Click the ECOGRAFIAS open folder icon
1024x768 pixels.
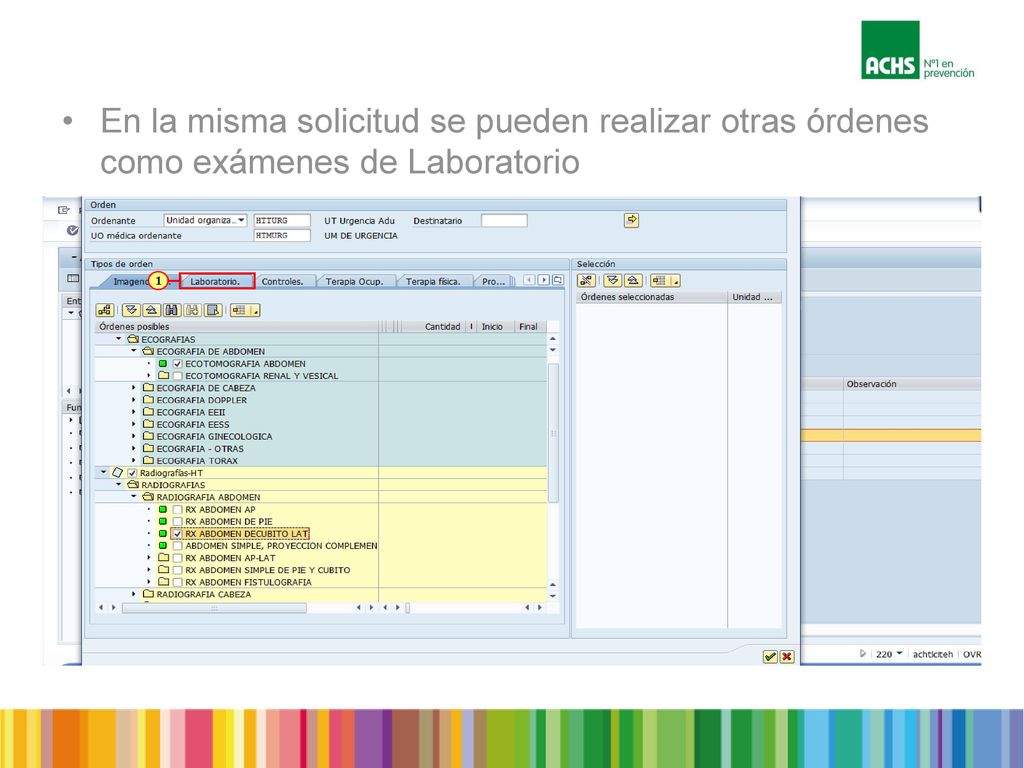pos(133,339)
